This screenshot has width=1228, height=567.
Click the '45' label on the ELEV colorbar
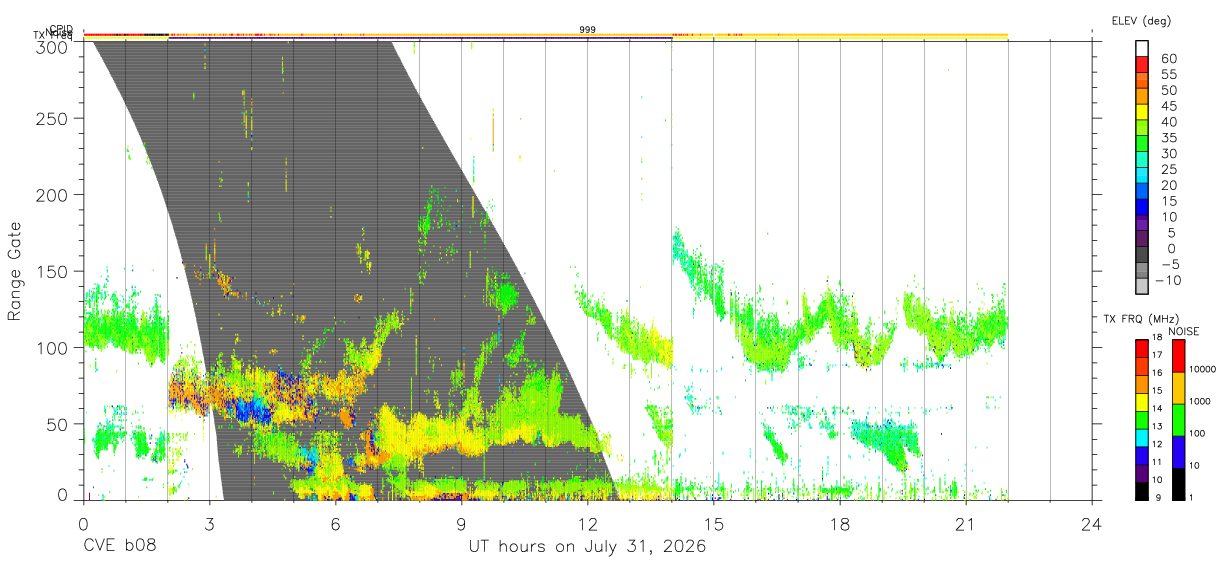click(x=1168, y=106)
